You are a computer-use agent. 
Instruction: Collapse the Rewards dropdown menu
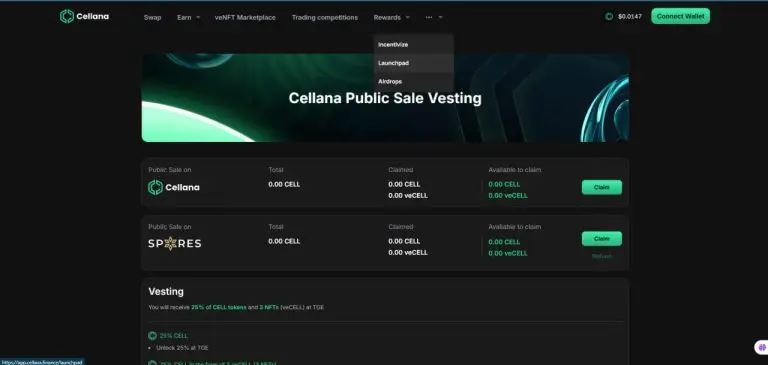391,17
